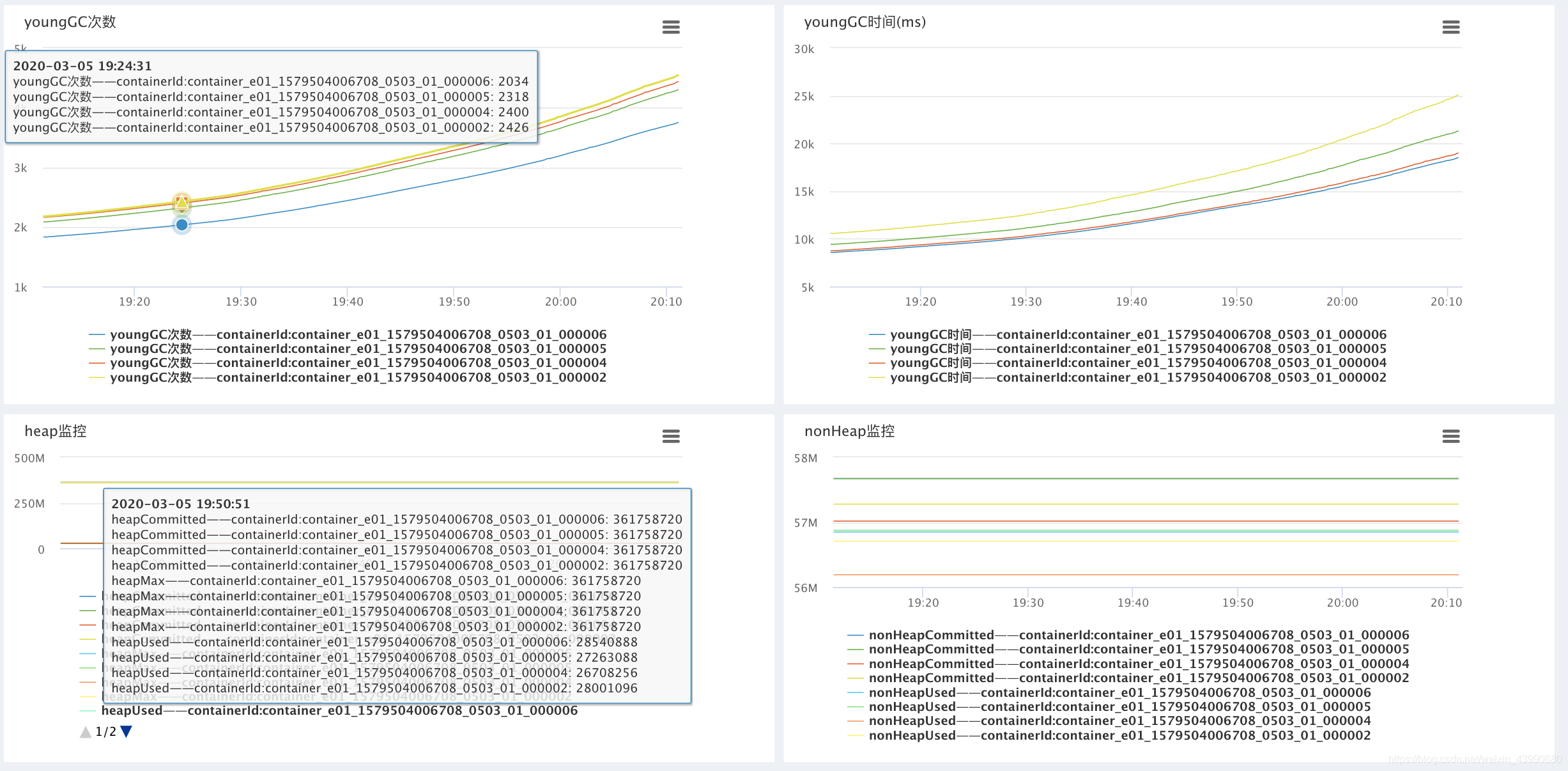The height and width of the screenshot is (771, 1568).
Task: Toggle youngGC时间 series container 000006 legend
Action: coord(1128,334)
